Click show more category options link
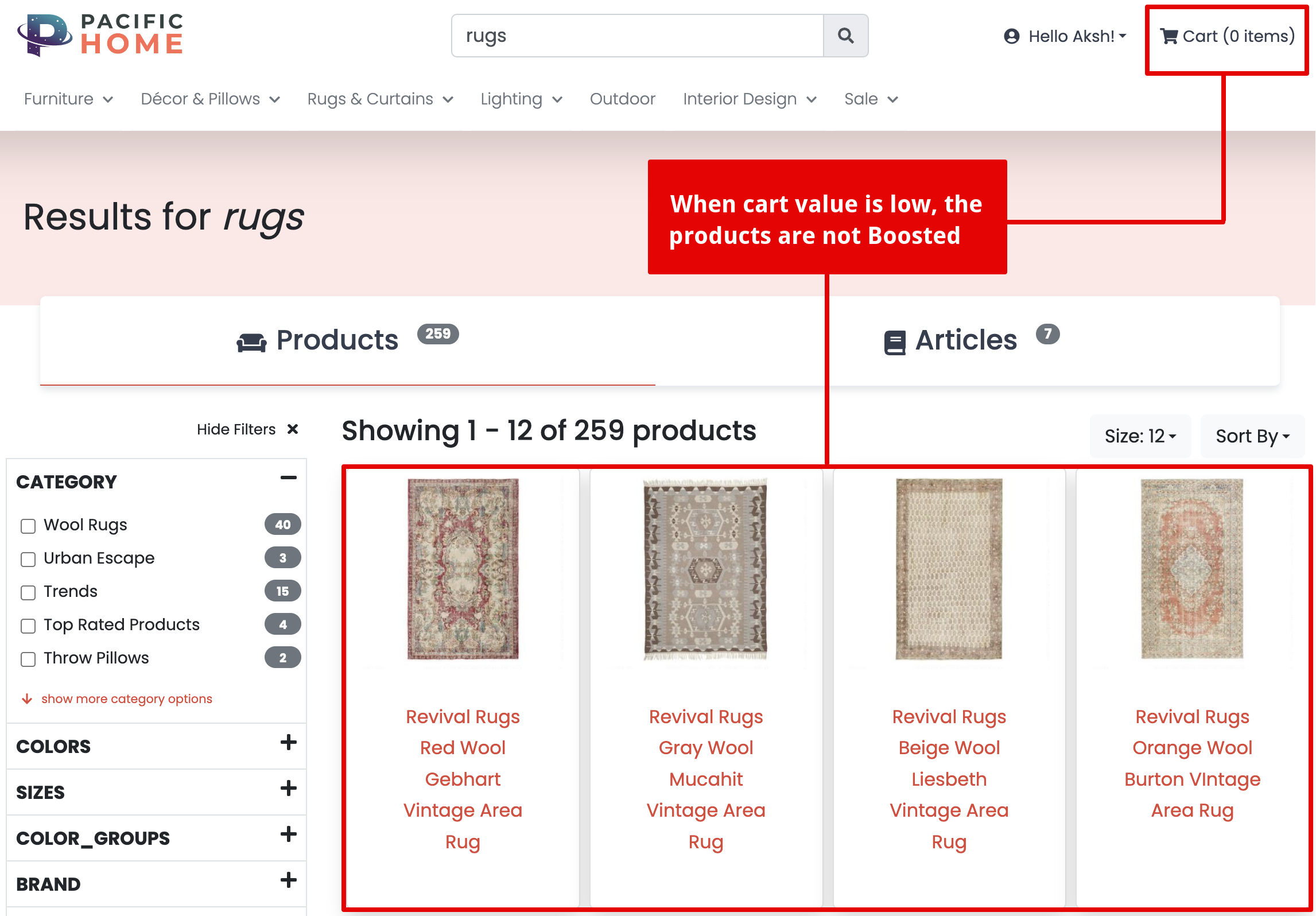Viewport: 1316px width, 916px height. click(x=126, y=698)
